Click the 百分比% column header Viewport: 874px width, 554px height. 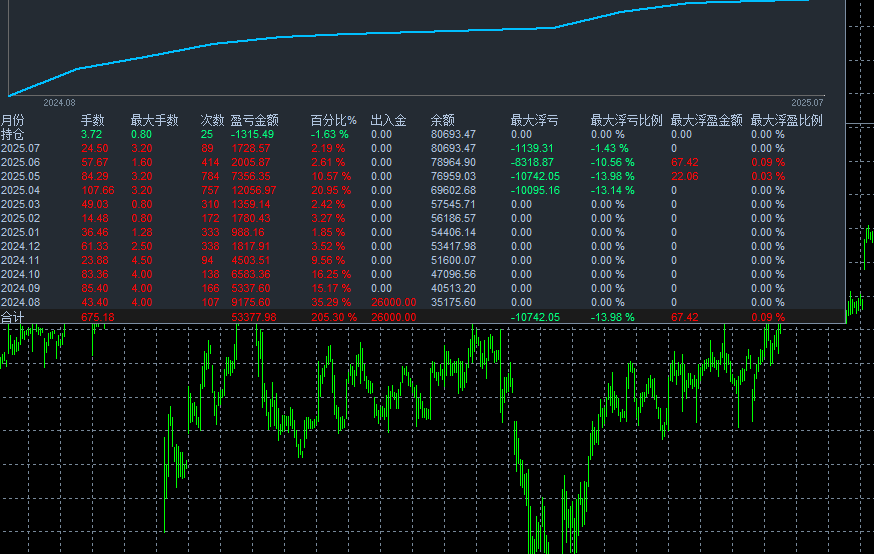pos(333,120)
